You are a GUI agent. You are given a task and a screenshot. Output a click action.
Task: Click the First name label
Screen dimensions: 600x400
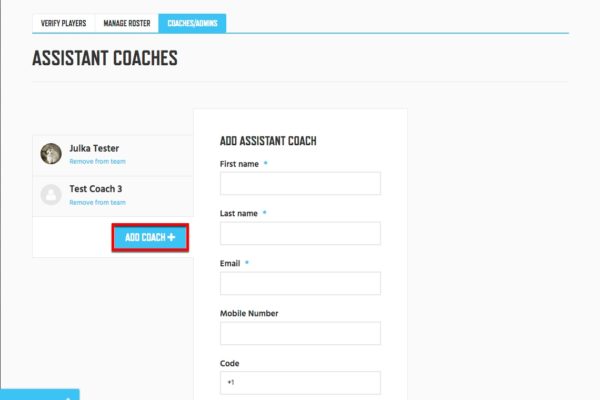239,164
